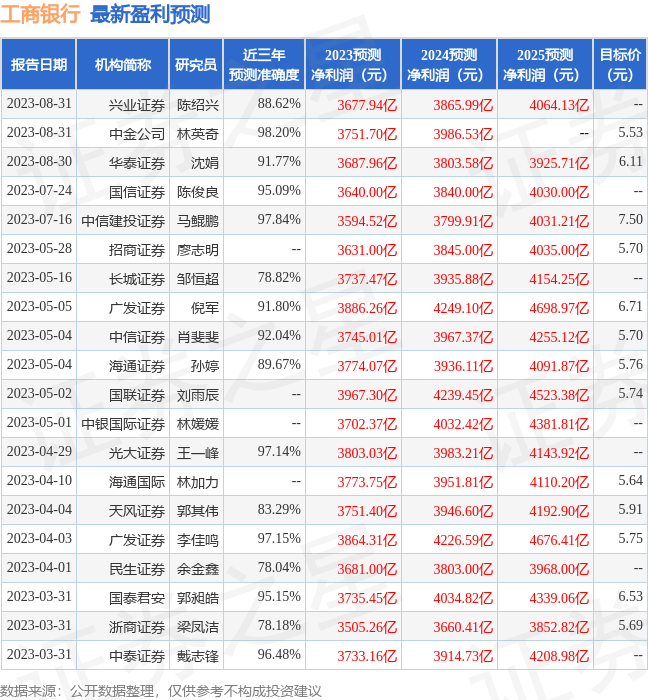Image resolution: width=648 pixels, height=700 pixels.
Task: Click analyst name 余金鑫
Action: pyautogui.click(x=198, y=569)
